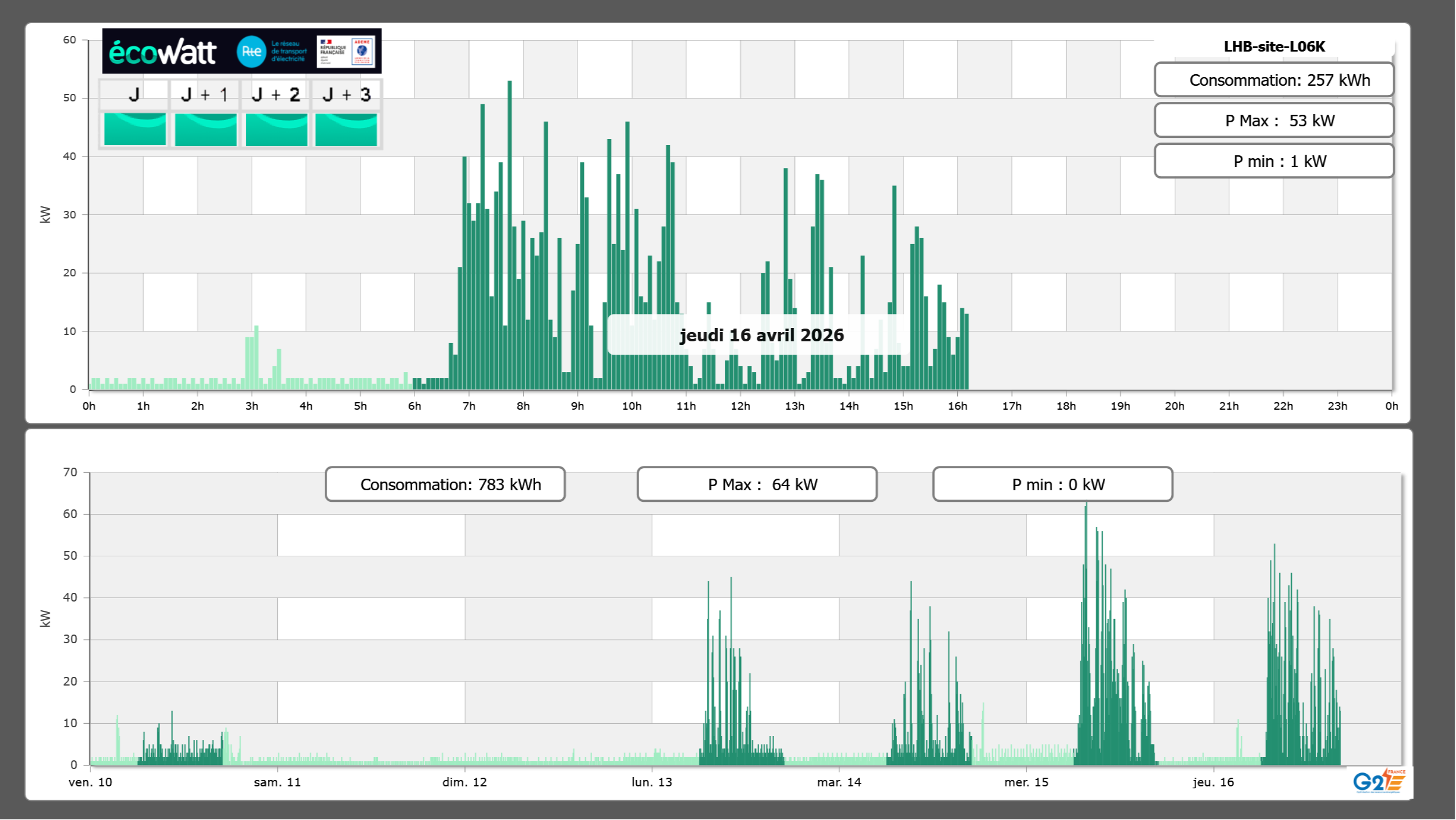Click the green J signal indicator
Screen dimensions: 1456x820
pyautogui.click(x=135, y=129)
